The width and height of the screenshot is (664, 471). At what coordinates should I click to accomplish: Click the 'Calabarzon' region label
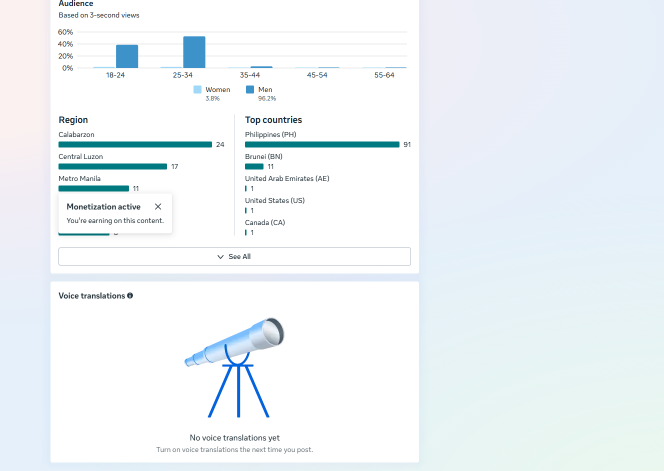click(76, 134)
